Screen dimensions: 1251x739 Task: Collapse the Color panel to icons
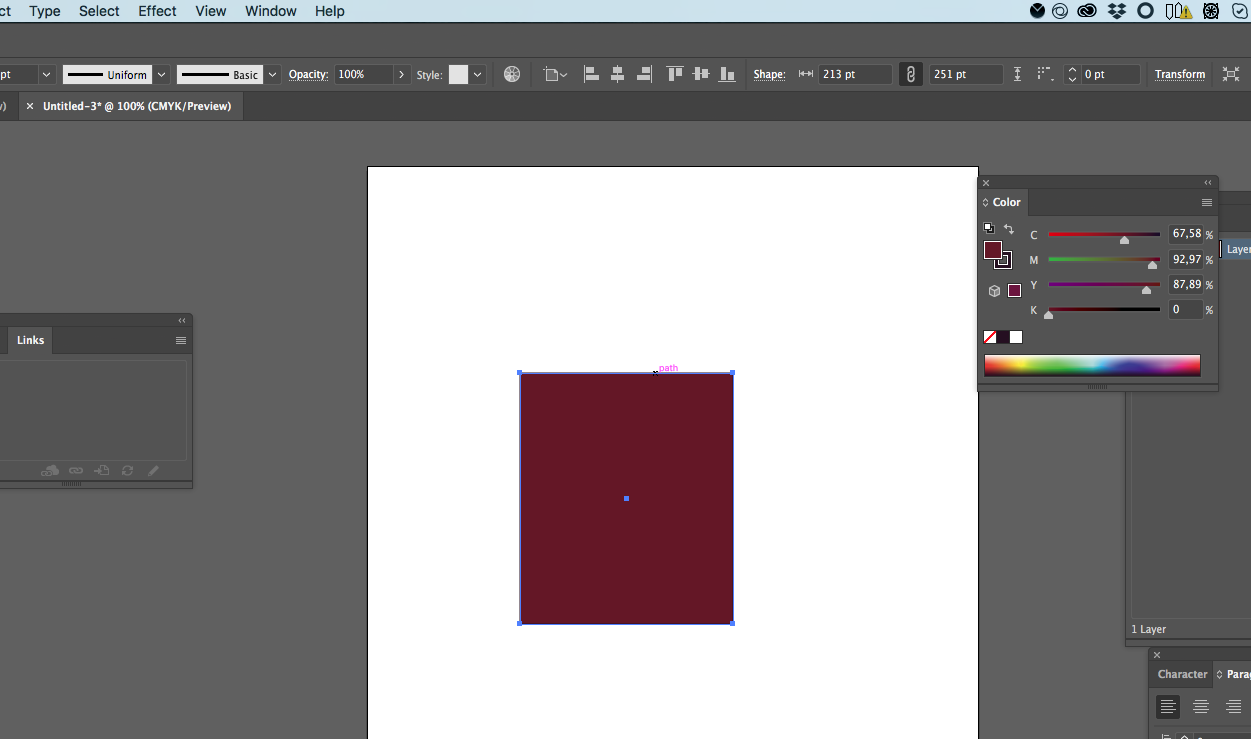pos(1208,183)
